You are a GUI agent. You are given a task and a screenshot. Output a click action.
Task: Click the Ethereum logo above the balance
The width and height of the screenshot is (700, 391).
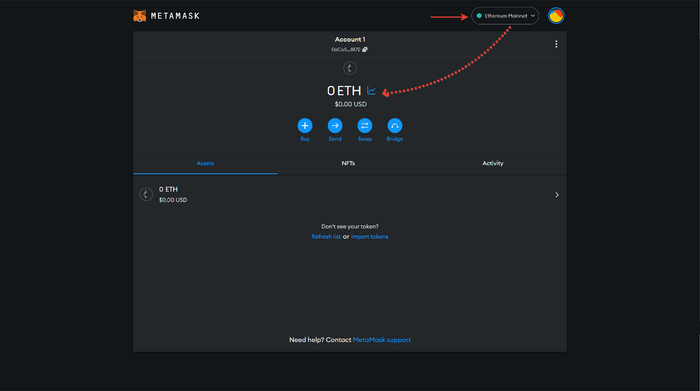[x=350, y=68]
